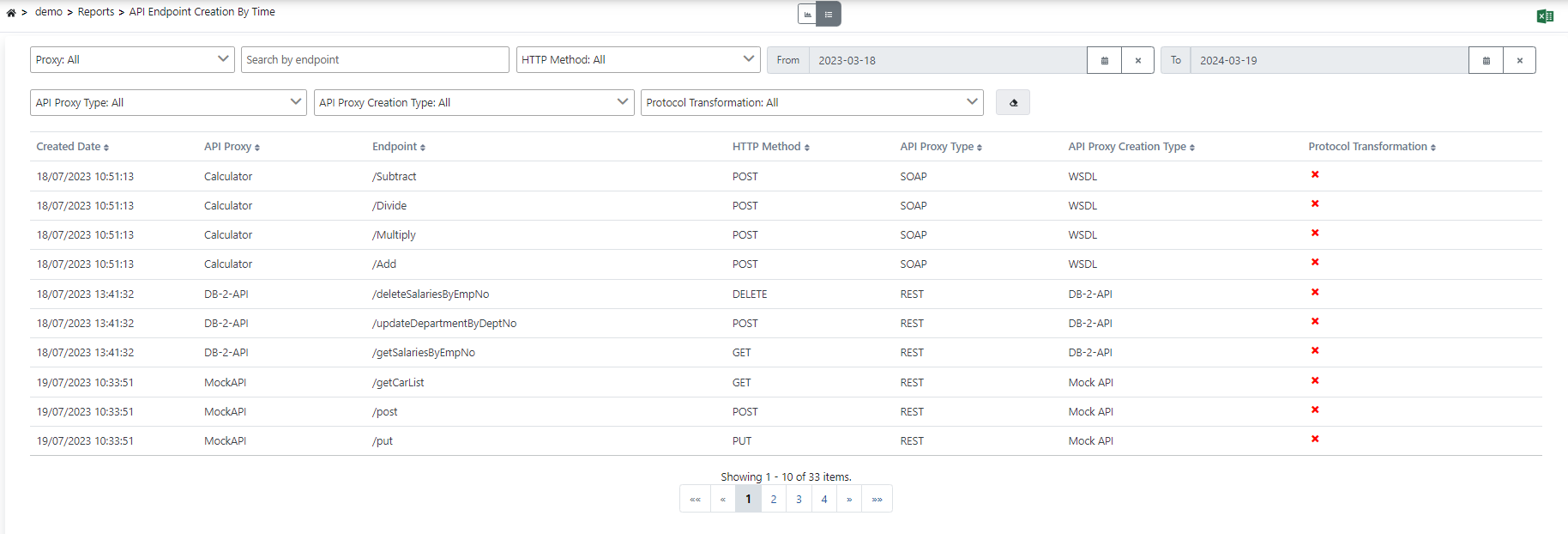Open the Reports breadcrumb item

click(x=95, y=12)
